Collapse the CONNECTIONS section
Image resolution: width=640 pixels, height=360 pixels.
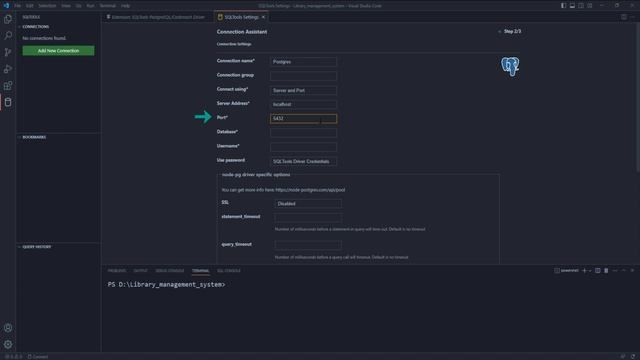click(x=36, y=27)
